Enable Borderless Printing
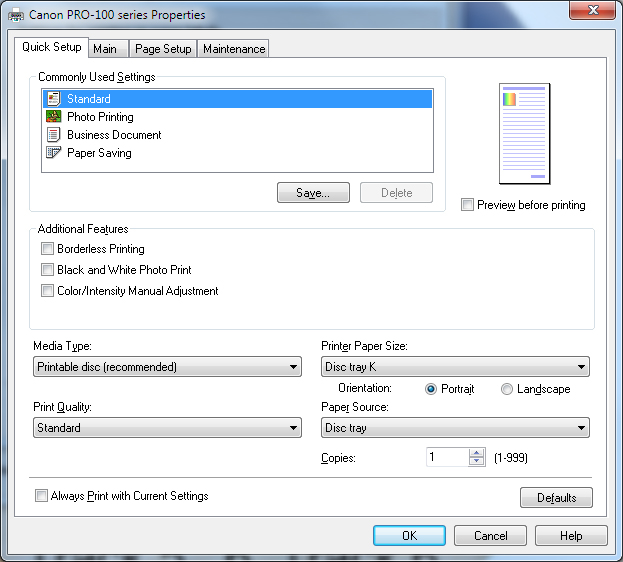Viewport: 623px width, 562px height. (x=47, y=249)
